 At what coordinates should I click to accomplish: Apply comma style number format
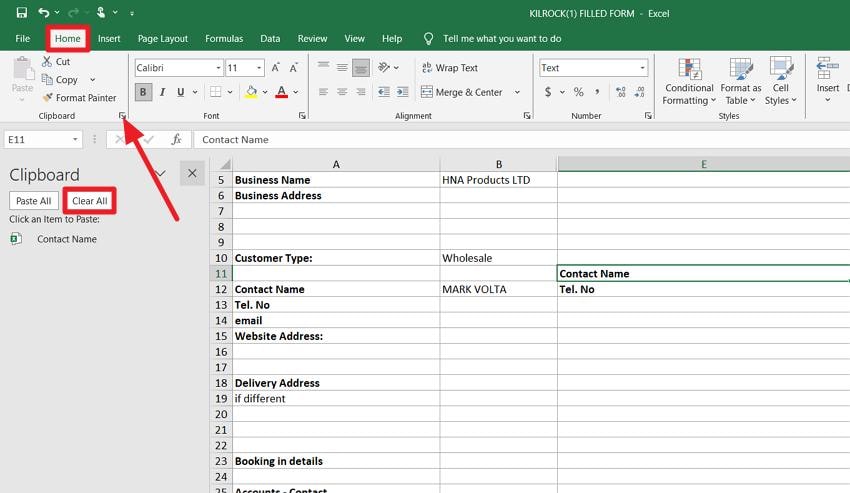[x=597, y=92]
